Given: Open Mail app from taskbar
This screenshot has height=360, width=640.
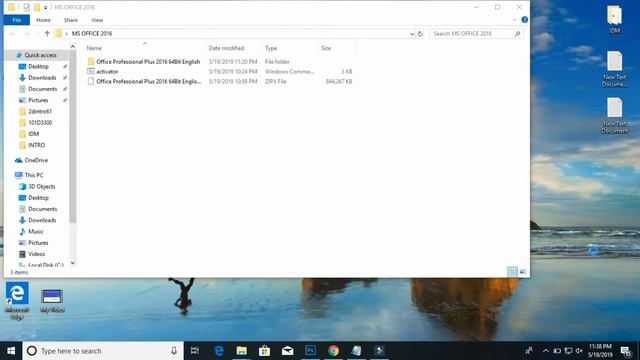Looking at the screenshot, I should 287,351.
